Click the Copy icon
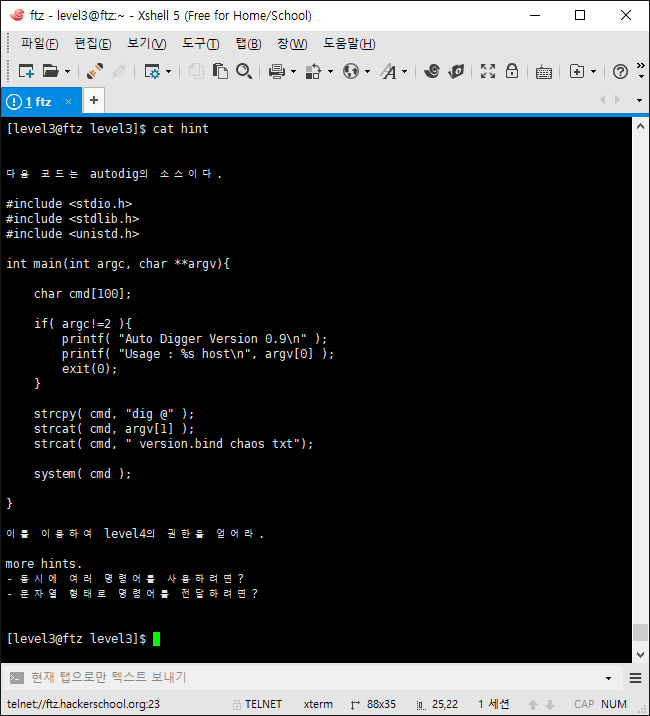 coord(196,71)
